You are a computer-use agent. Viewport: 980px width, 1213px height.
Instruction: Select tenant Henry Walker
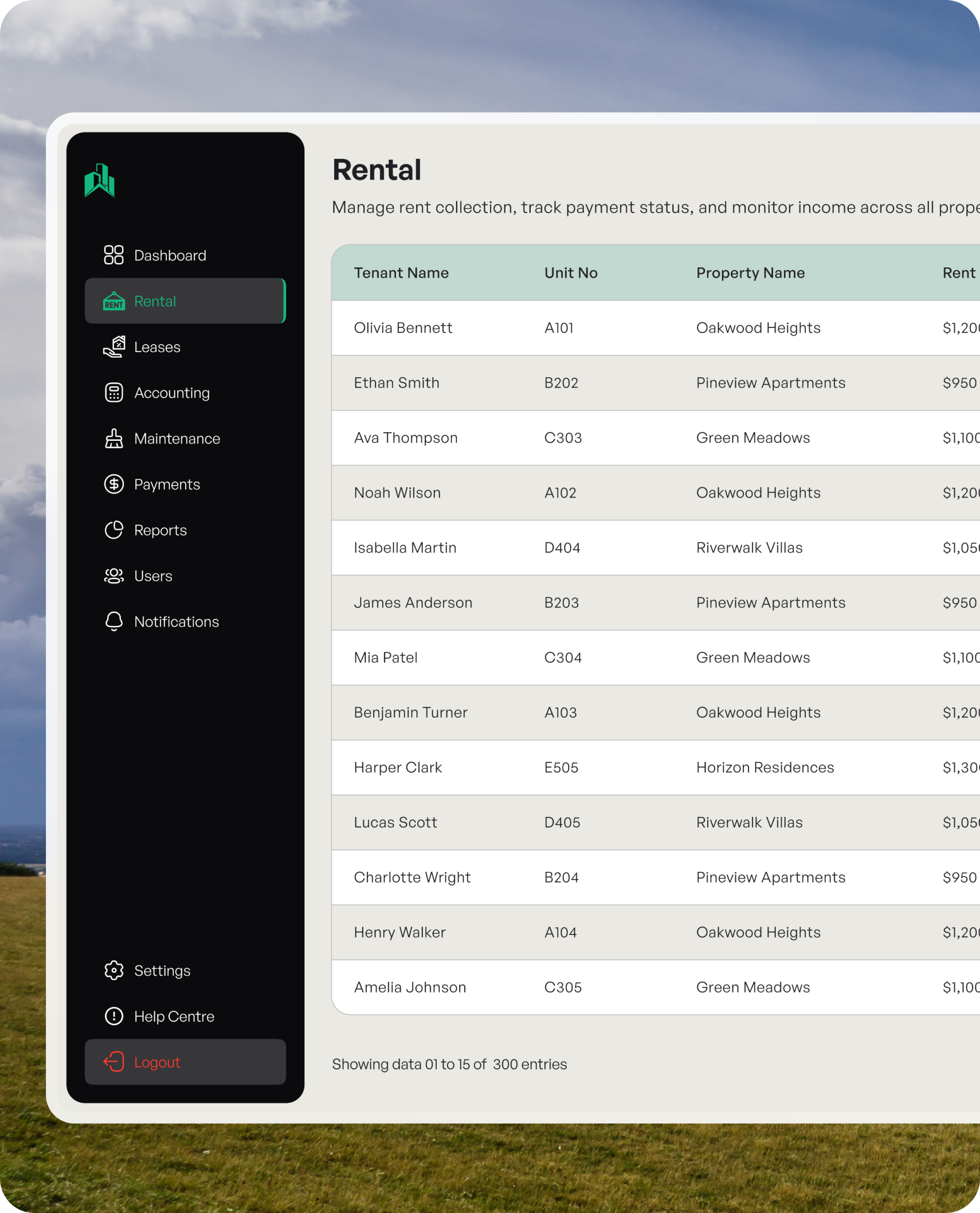399,932
